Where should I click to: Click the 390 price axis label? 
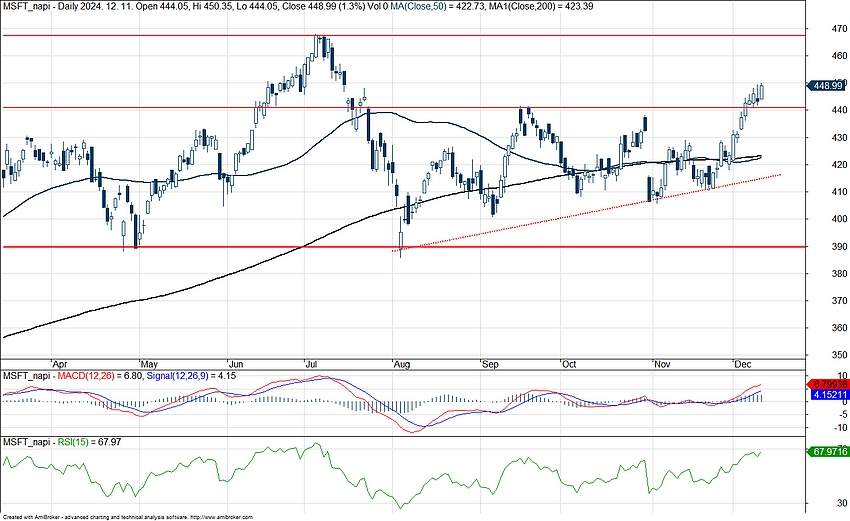coord(840,246)
